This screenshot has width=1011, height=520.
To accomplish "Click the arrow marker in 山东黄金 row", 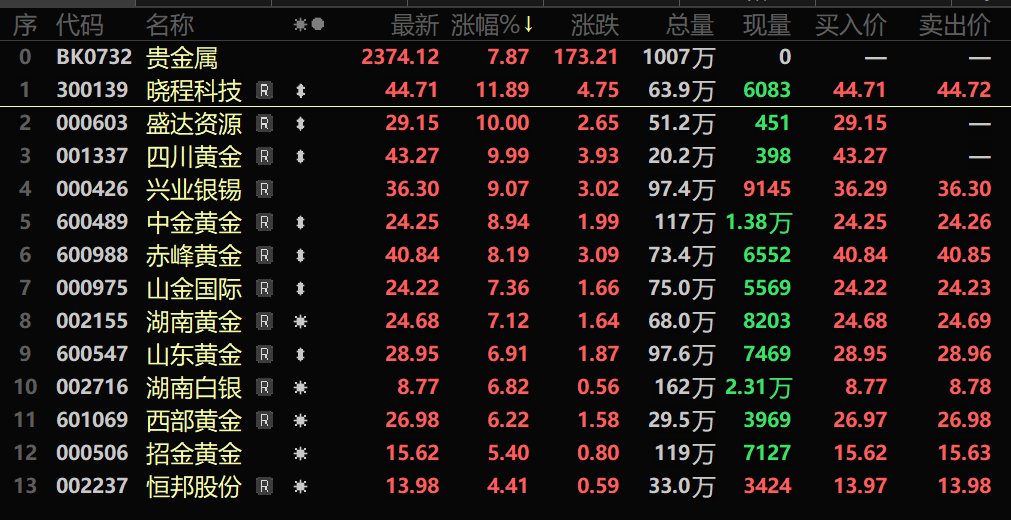I will (300, 354).
